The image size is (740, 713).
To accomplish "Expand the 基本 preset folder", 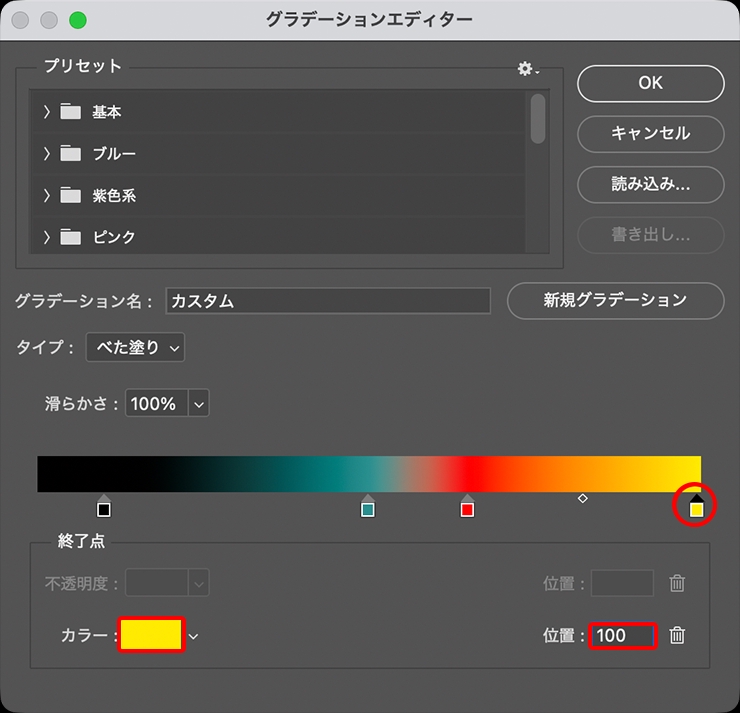I will [46, 112].
